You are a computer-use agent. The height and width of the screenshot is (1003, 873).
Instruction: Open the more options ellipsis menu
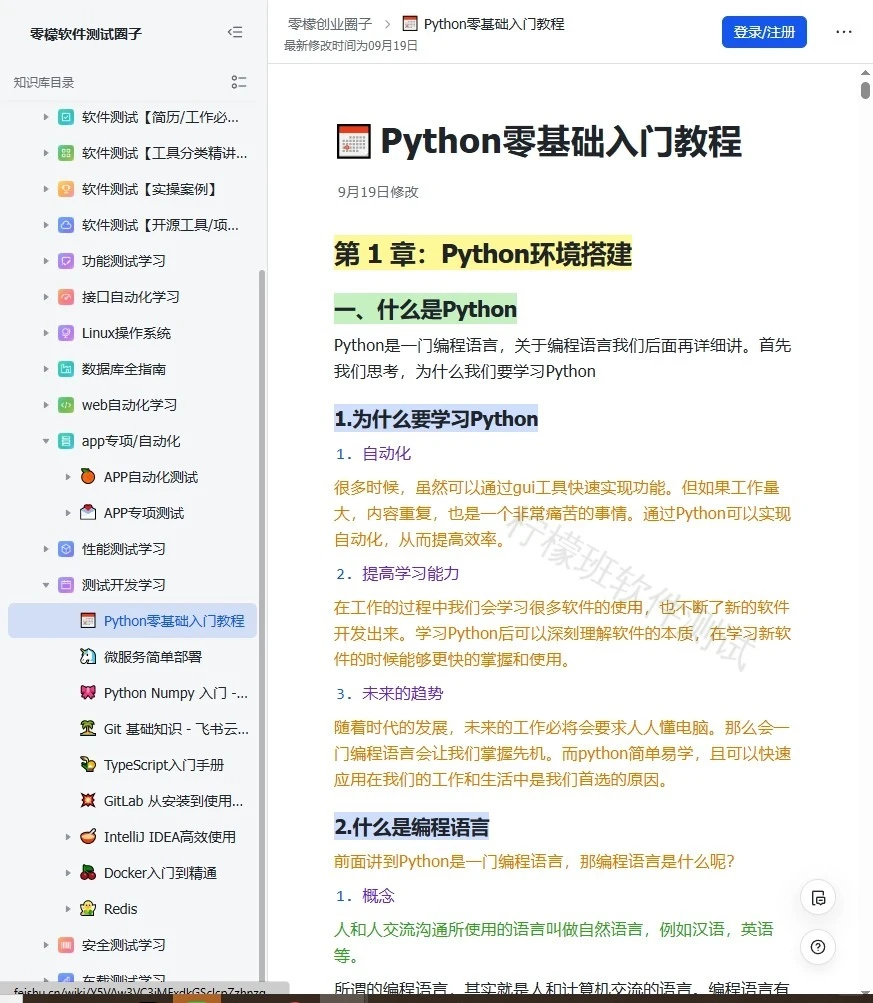pos(844,32)
